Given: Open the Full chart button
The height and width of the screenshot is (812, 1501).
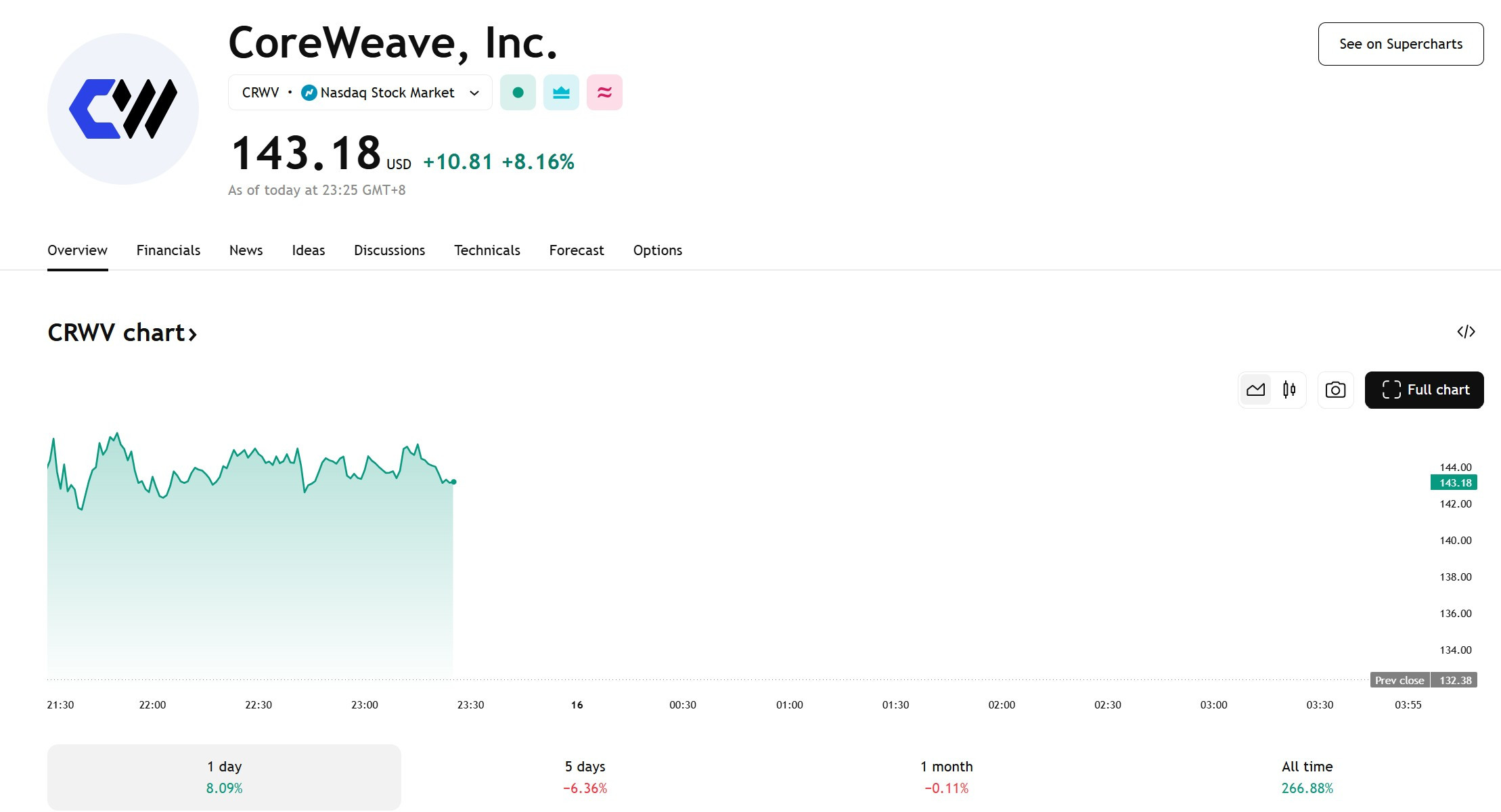Looking at the screenshot, I should 1424,390.
